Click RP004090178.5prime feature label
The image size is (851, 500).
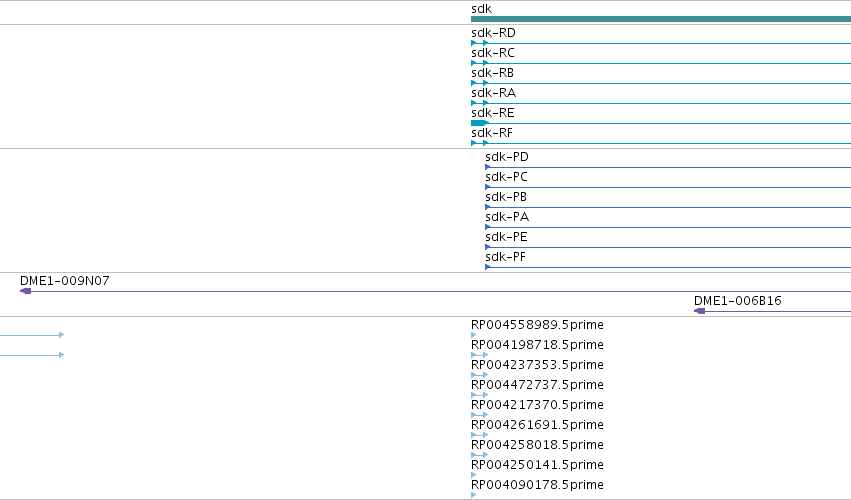537,485
